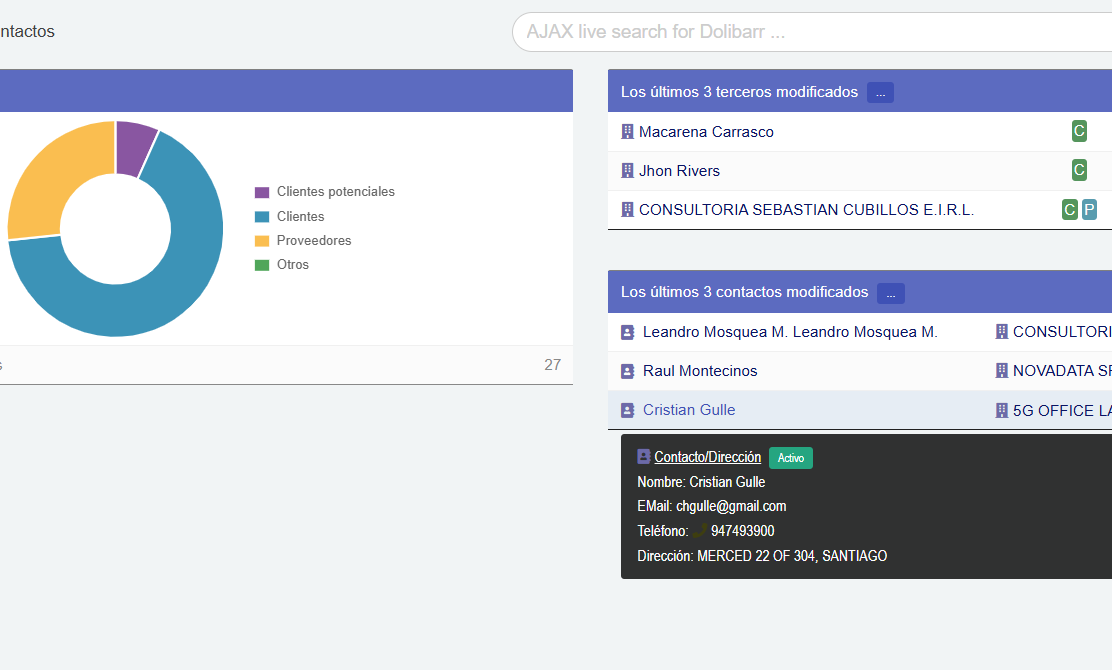Click the Otros green legend swatch
The width and height of the screenshot is (1112, 670).
pos(262,265)
